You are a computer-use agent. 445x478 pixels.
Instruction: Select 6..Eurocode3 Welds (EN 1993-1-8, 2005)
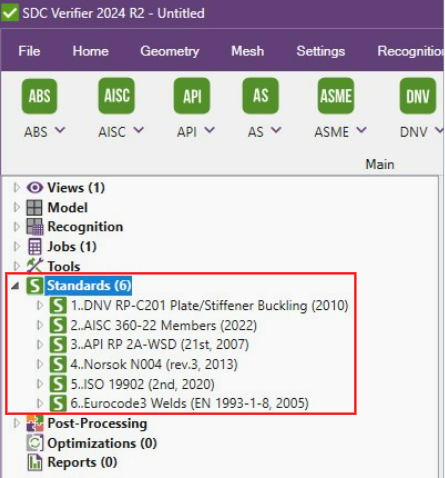(189, 403)
